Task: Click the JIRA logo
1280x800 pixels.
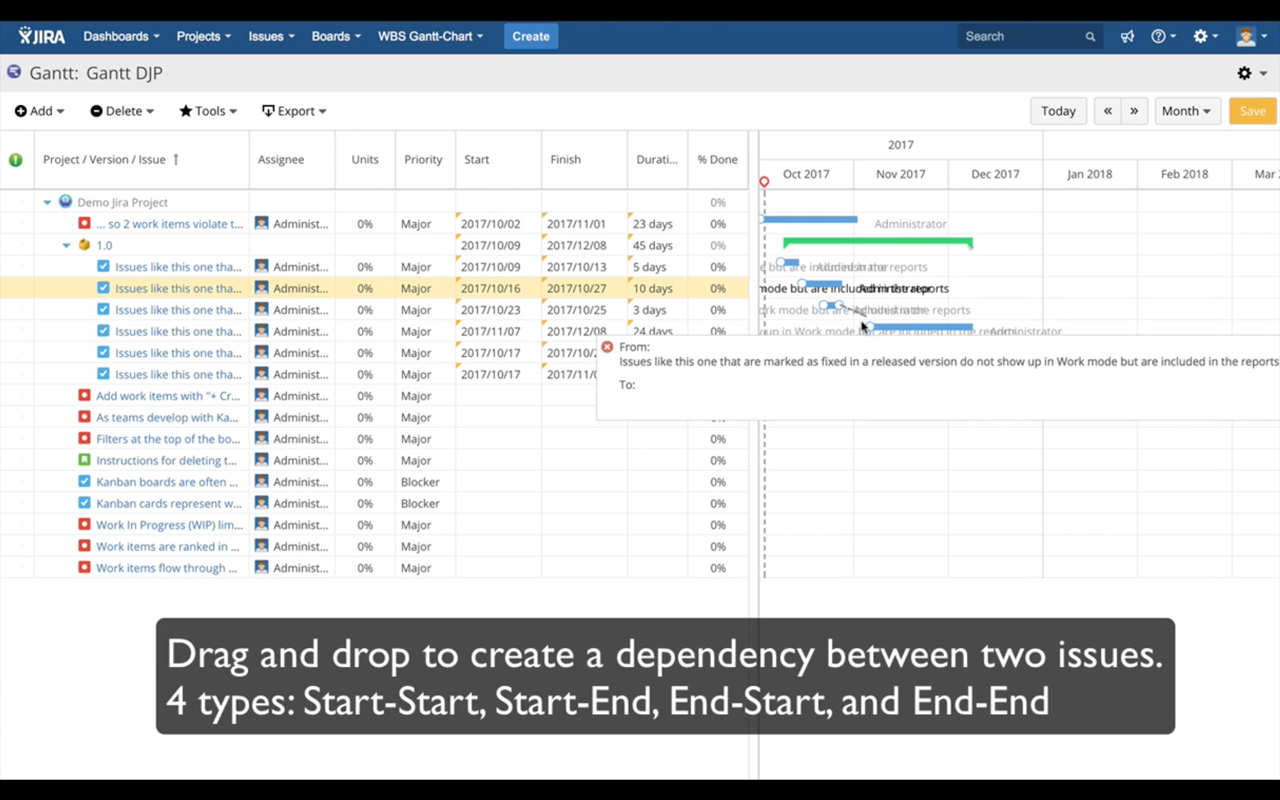Action: click(41, 36)
